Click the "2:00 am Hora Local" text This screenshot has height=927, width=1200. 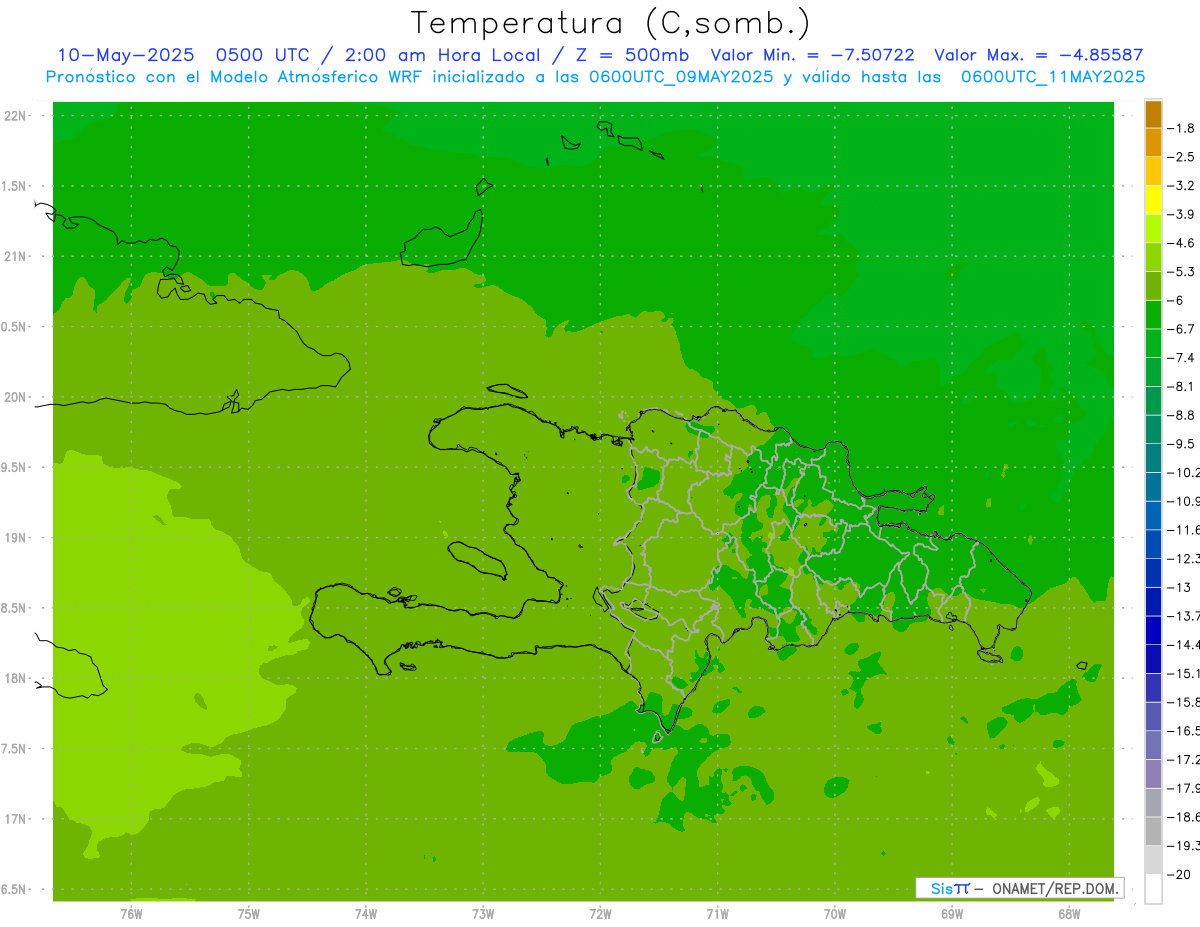click(x=443, y=55)
